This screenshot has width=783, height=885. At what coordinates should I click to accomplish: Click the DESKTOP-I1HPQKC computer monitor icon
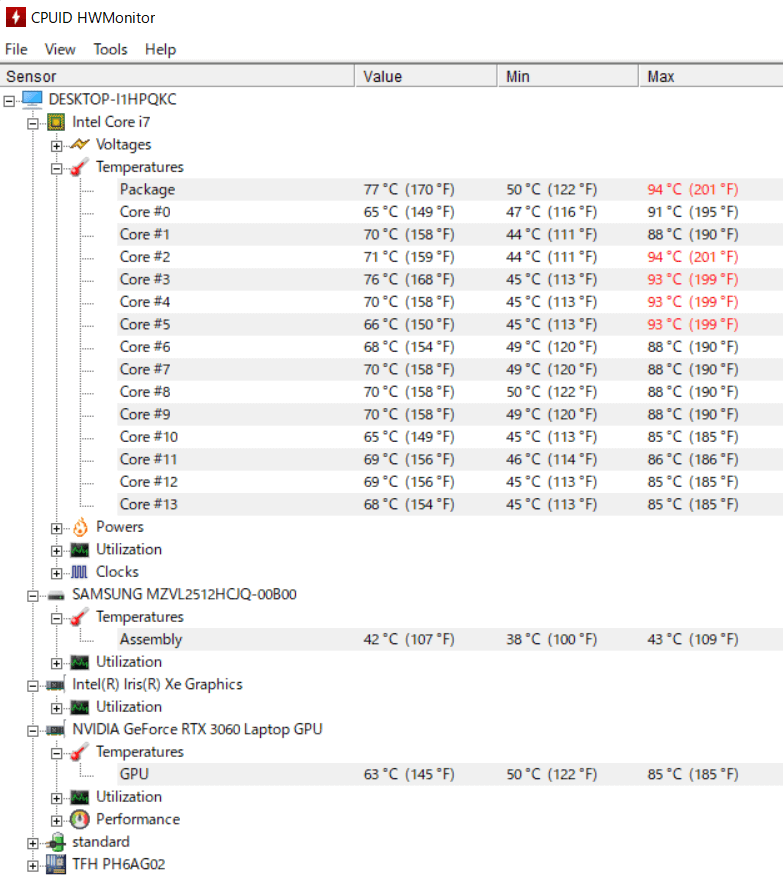(x=32, y=99)
